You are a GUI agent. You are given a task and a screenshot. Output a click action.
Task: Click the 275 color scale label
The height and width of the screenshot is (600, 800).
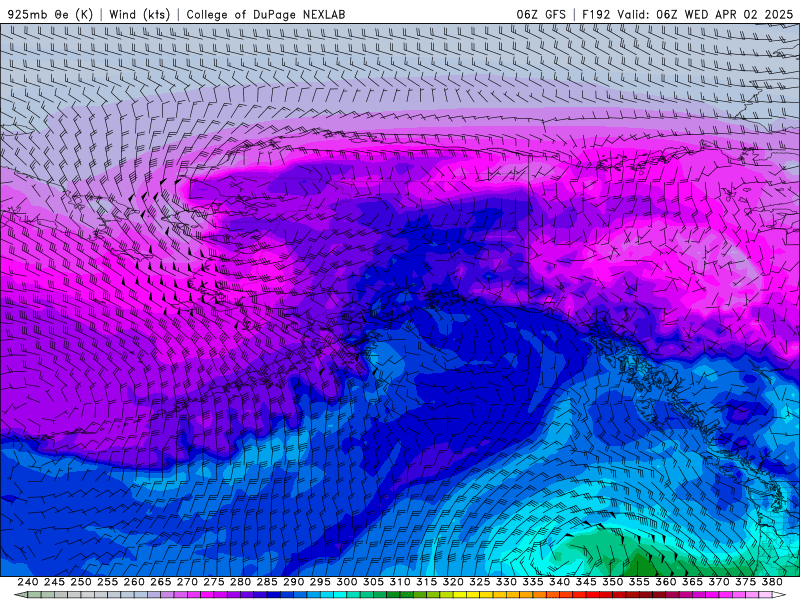pos(214,582)
